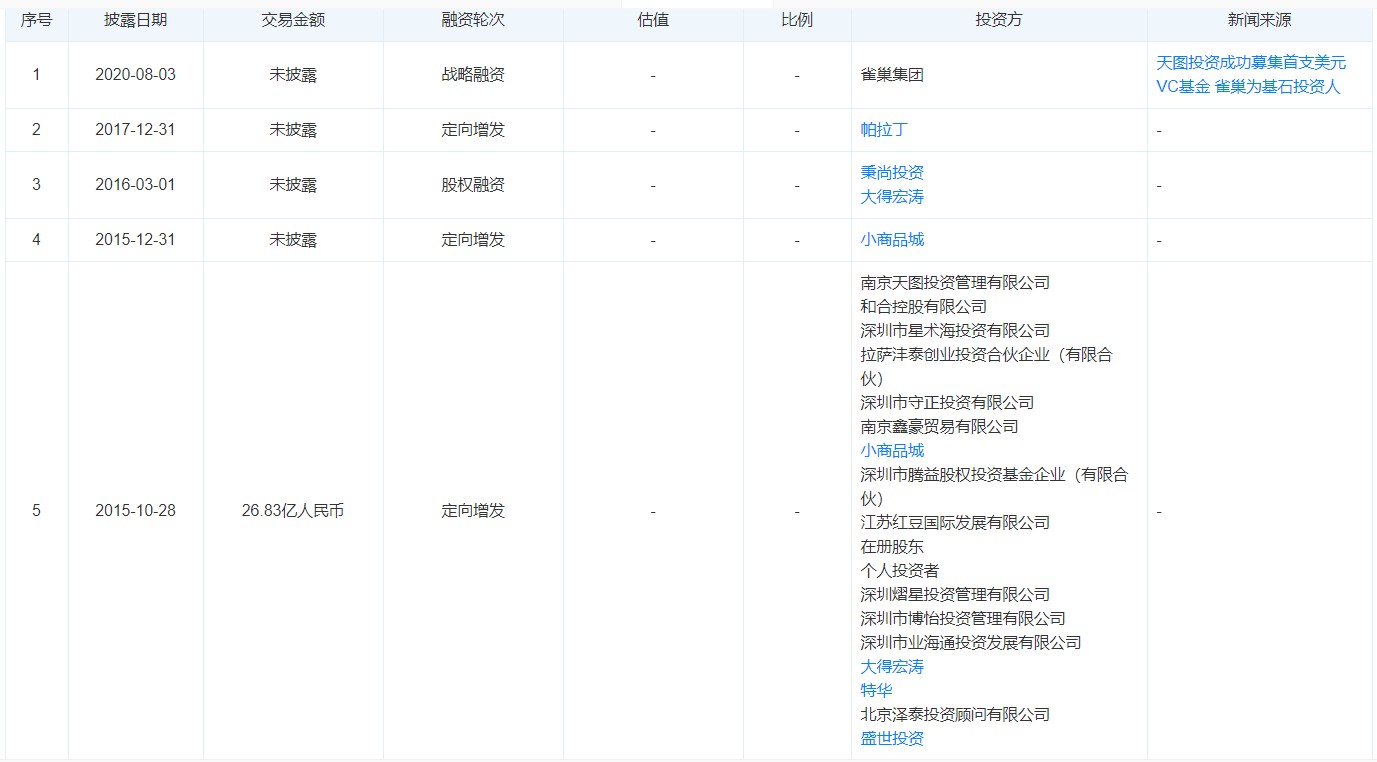Viewport: 1377px width, 762px height.
Task: Click the 特华 investor link
Action: pos(876,691)
